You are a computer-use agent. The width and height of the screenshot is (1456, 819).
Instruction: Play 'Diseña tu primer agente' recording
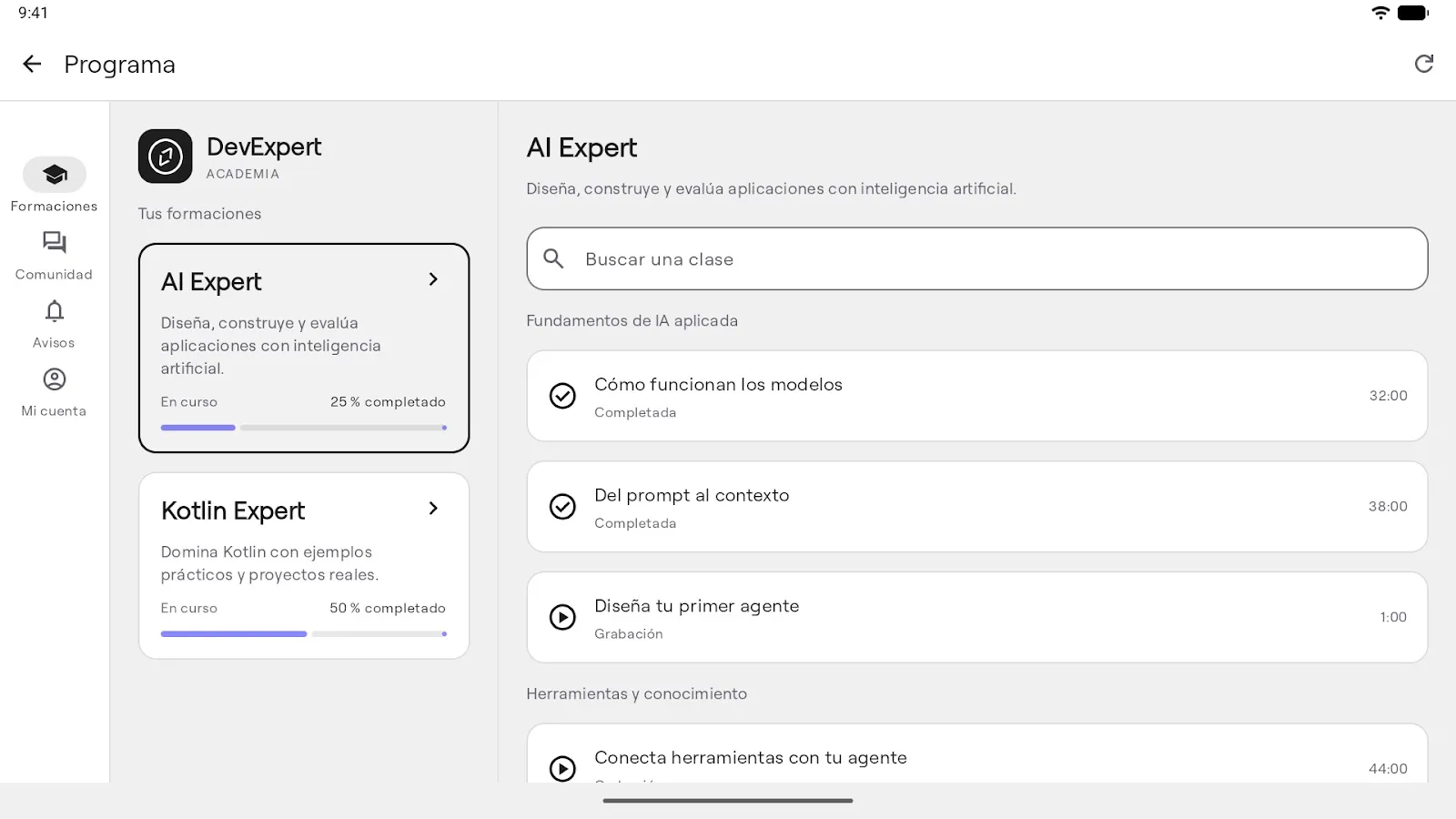tap(562, 617)
